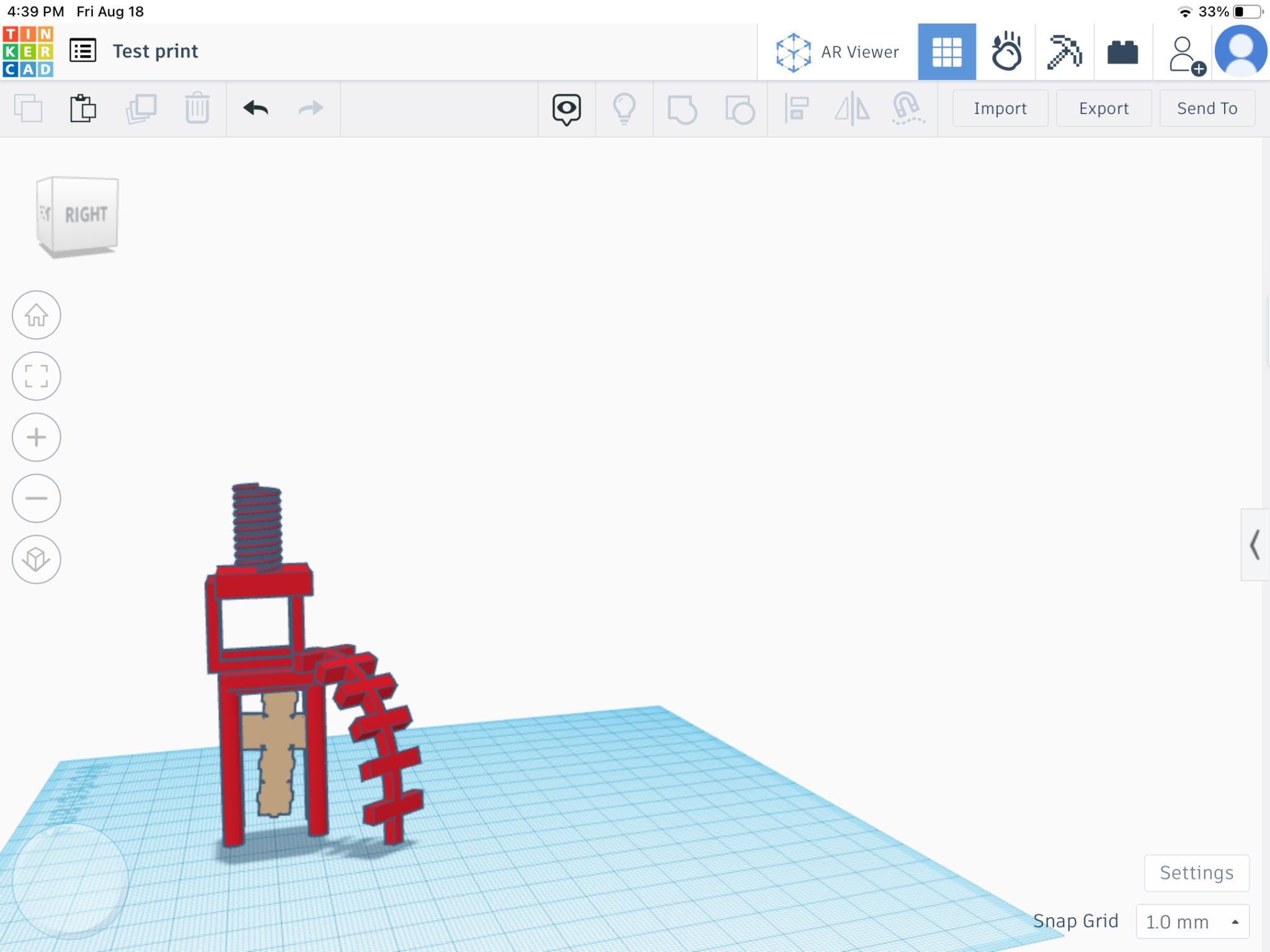Image resolution: width=1270 pixels, height=952 pixels.
Task: Click the Export button
Action: click(x=1103, y=108)
